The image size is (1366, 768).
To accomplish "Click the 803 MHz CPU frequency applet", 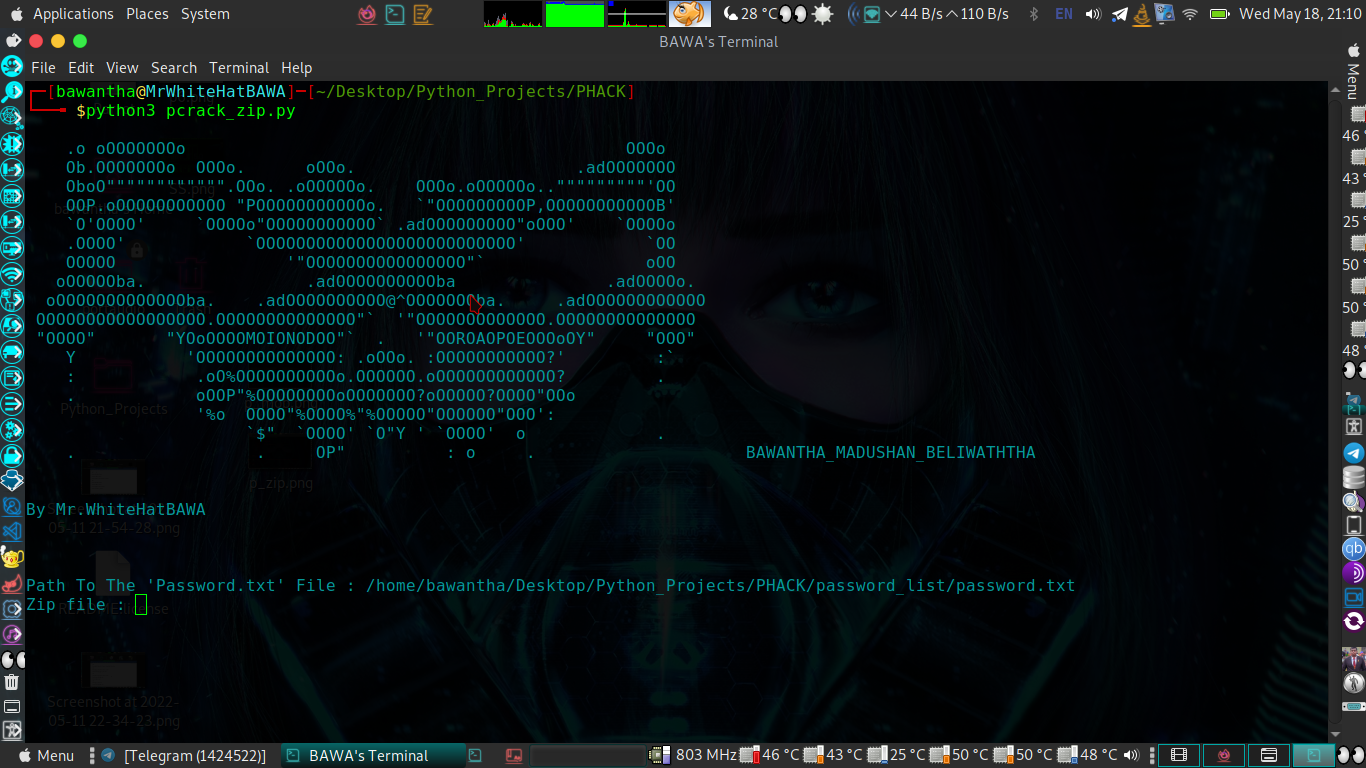I will (690, 755).
